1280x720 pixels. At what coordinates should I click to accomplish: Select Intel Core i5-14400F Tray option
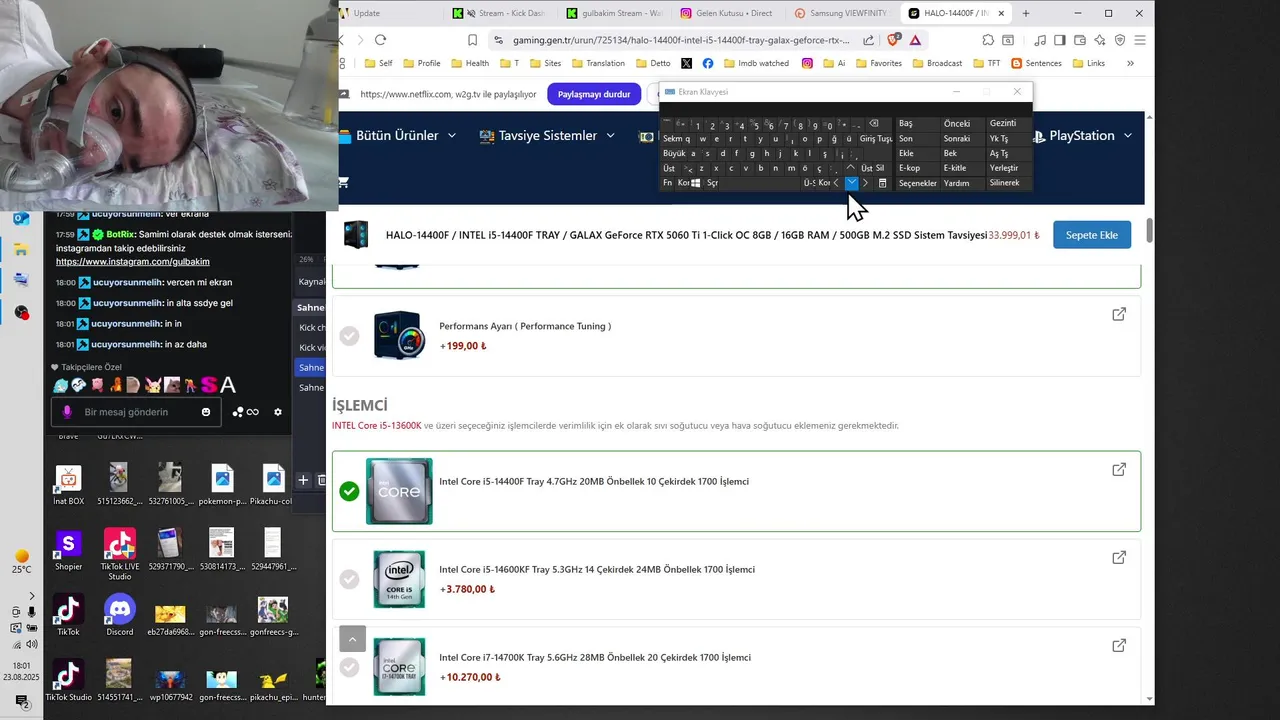coord(349,491)
